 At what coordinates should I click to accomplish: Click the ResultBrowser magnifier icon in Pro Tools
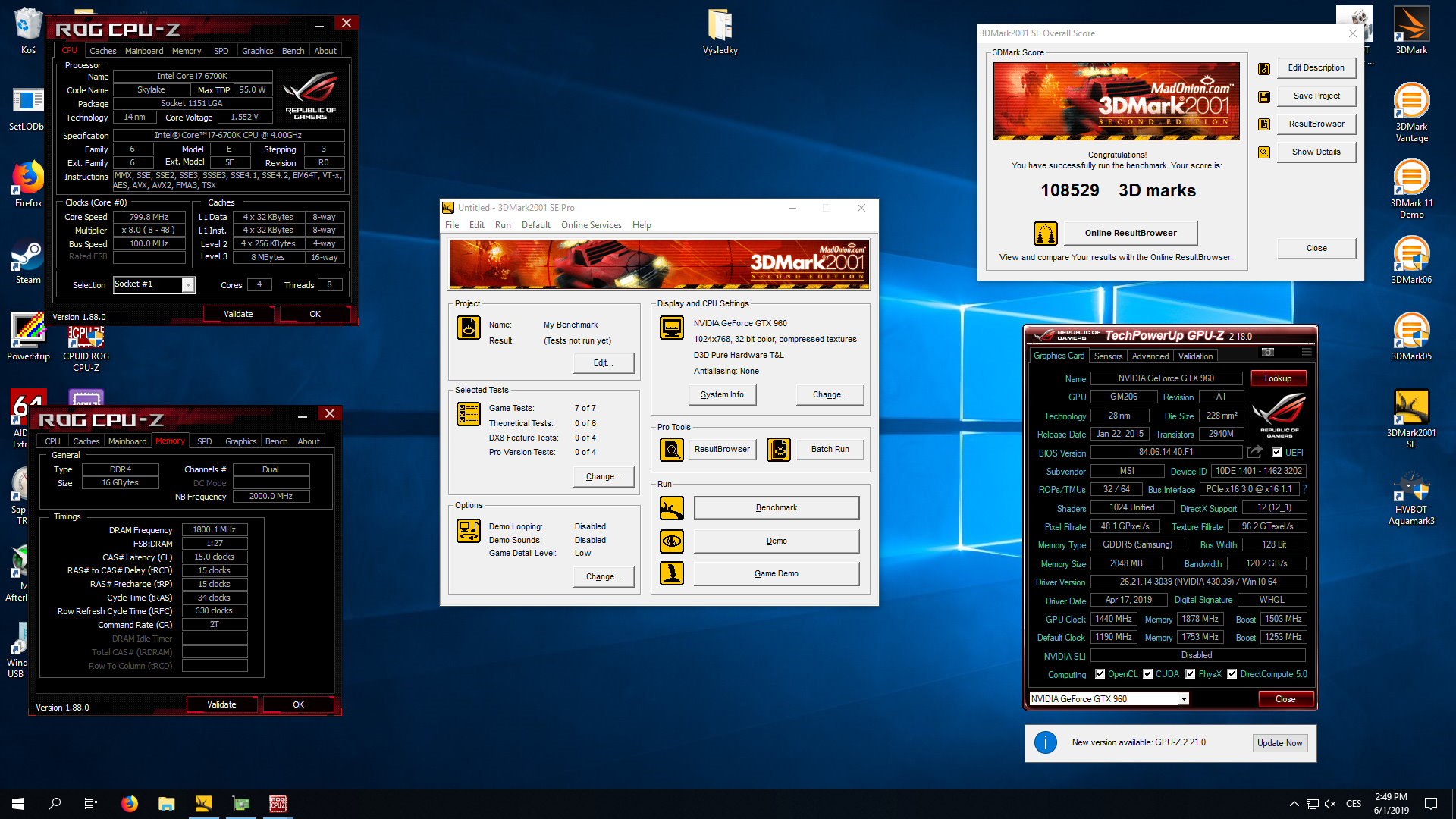672,450
